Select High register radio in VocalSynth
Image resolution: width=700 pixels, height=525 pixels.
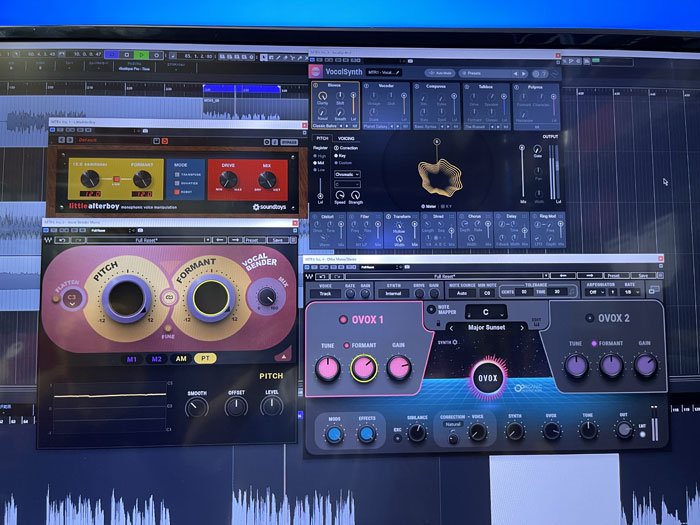tap(315, 156)
